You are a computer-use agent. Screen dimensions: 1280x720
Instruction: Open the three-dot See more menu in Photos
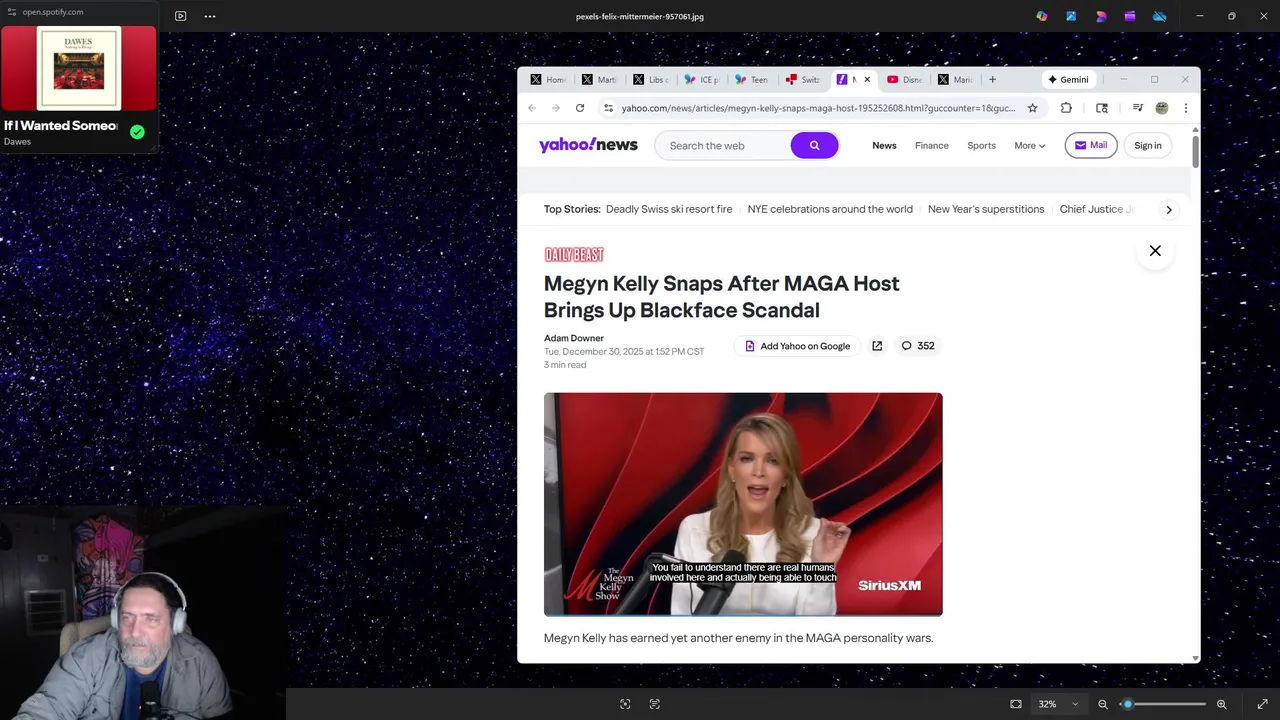210,16
